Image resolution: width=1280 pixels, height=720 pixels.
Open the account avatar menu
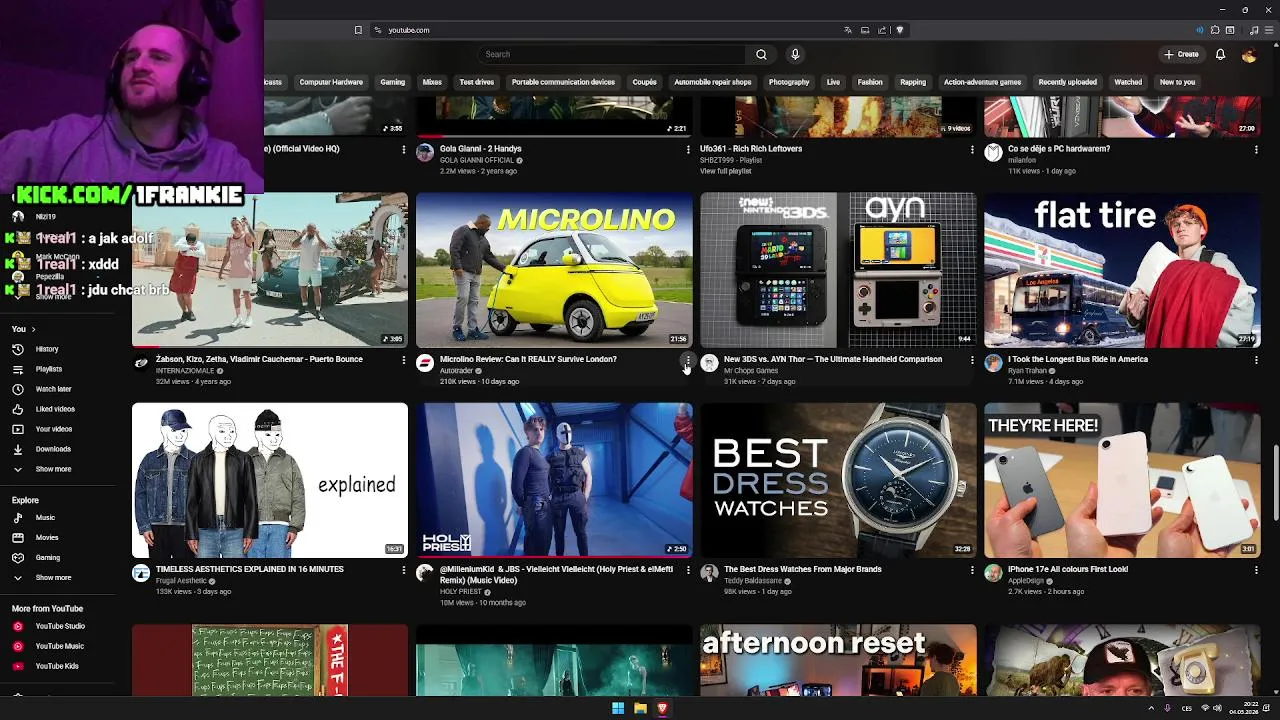(x=1249, y=54)
